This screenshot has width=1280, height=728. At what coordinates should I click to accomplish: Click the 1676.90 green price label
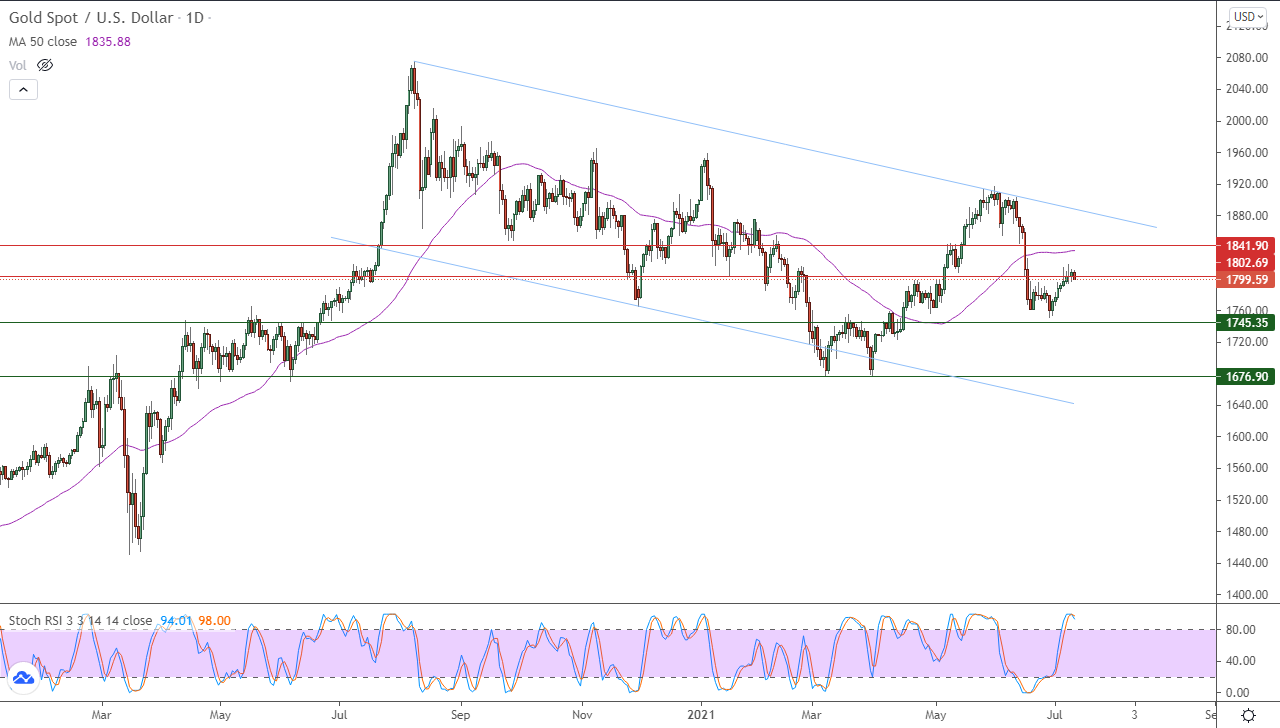click(1247, 376)
